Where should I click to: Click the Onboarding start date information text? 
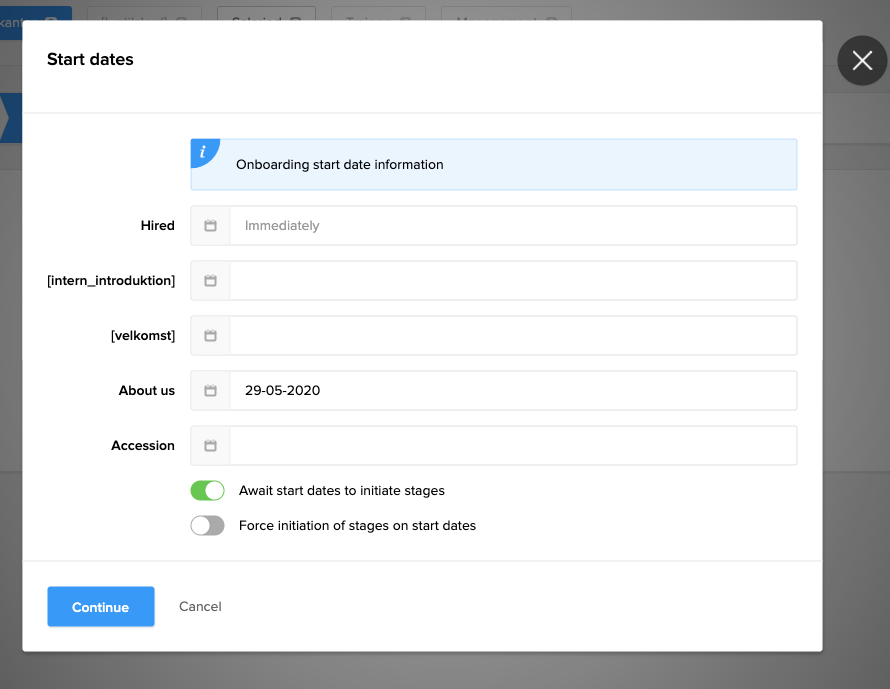coord(339,165)
